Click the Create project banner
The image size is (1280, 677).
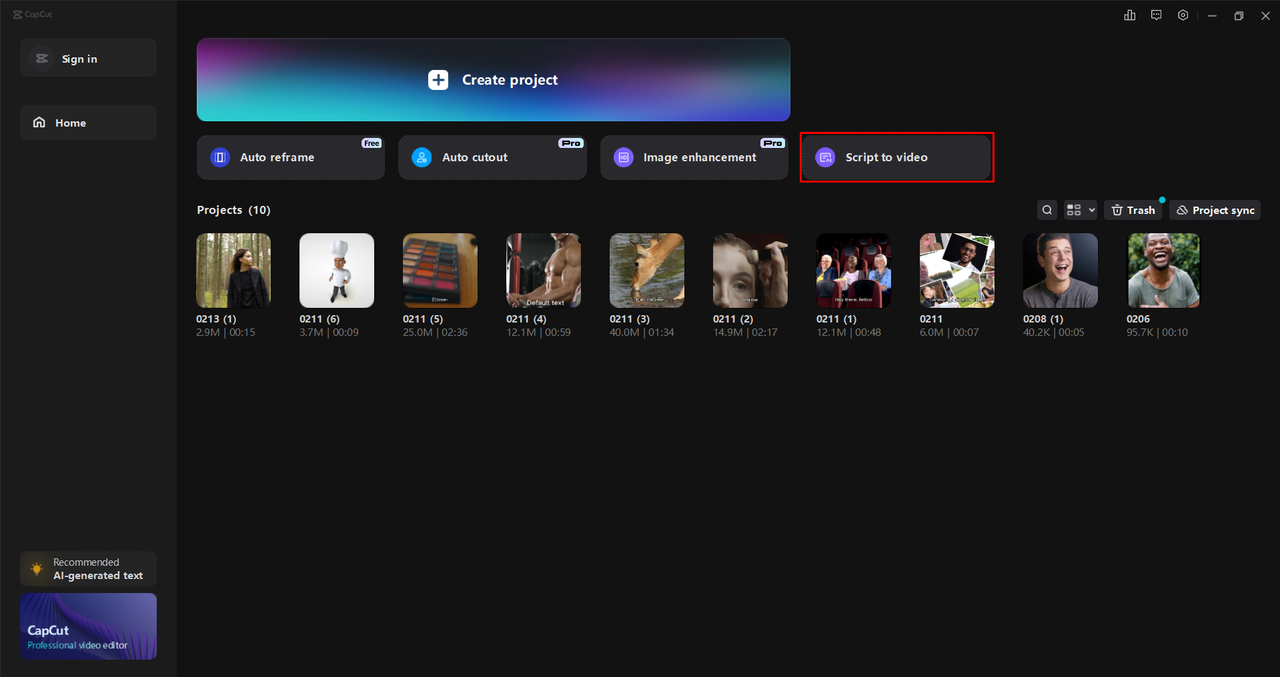493,80
